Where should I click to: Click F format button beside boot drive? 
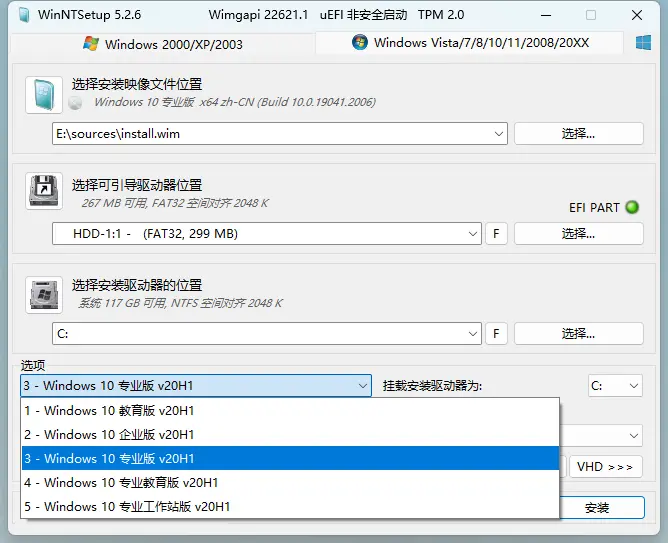click(x=496, y=234)
